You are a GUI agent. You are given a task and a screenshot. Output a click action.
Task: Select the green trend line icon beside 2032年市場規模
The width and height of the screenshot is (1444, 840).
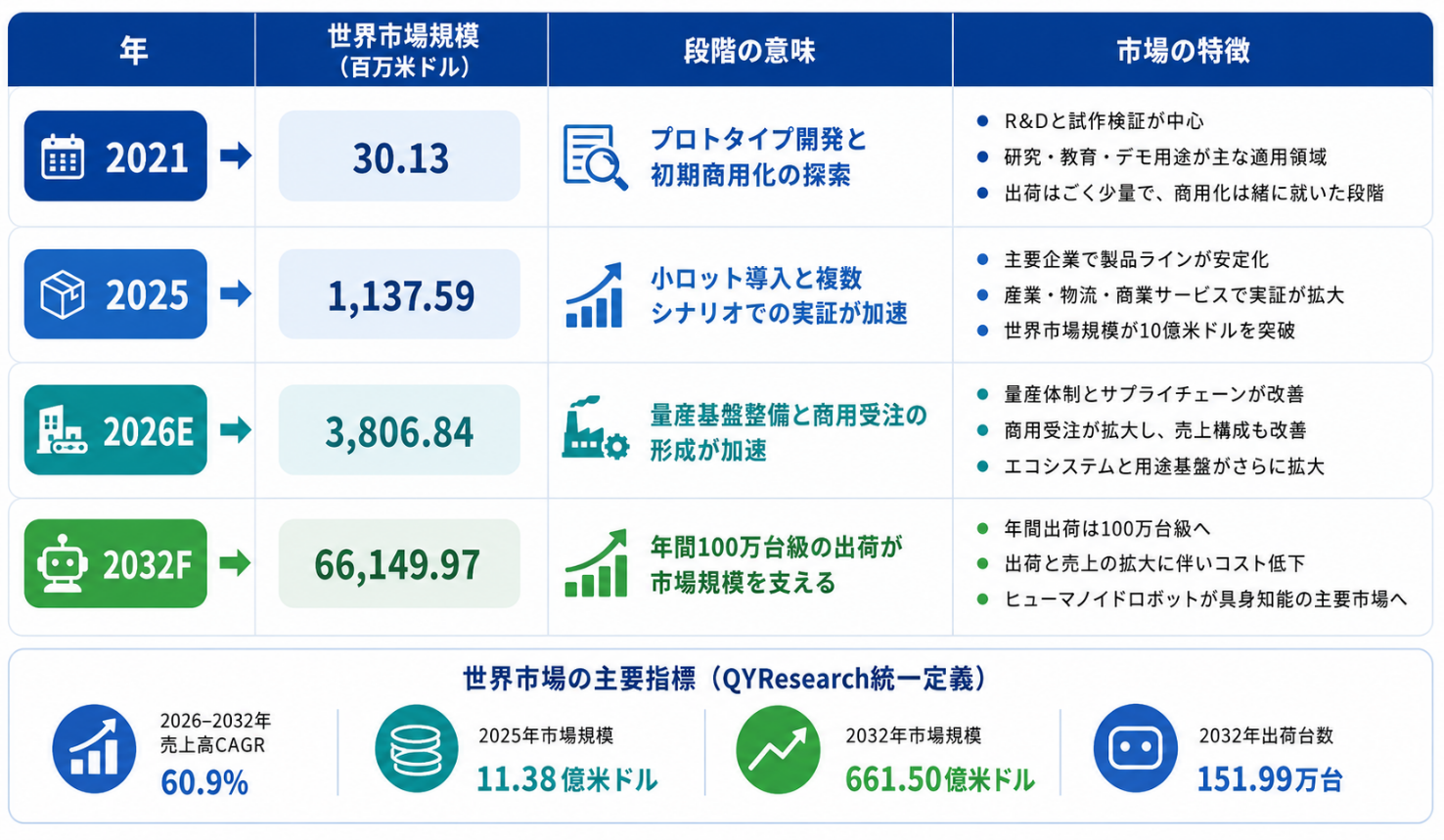(x=779, y=749)
